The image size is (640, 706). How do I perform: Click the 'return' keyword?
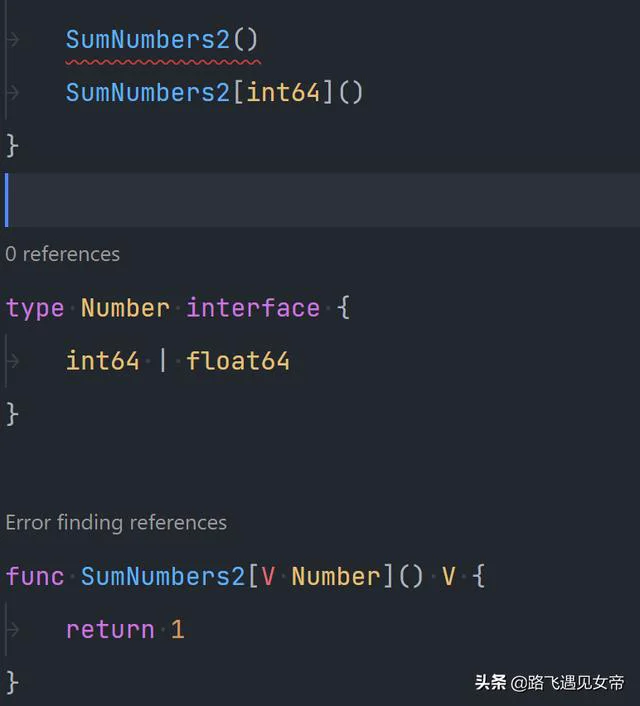pyautogui.click(x=110, y=630)
